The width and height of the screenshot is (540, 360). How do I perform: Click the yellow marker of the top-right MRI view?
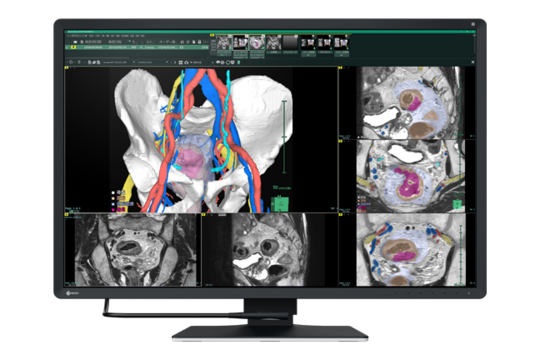click(x=341, y=68)
